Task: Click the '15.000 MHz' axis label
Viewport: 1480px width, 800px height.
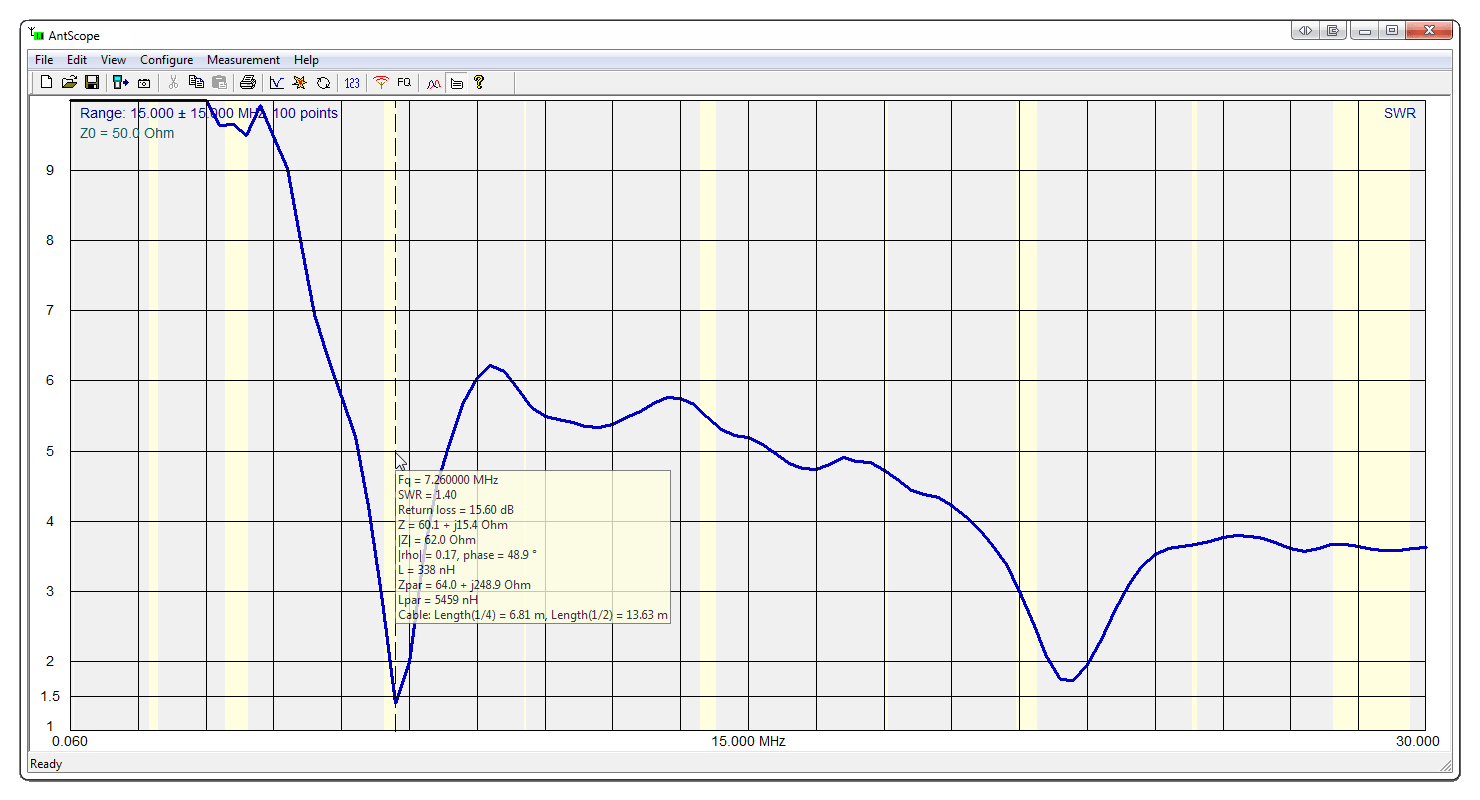Action: tap(748, 741)
